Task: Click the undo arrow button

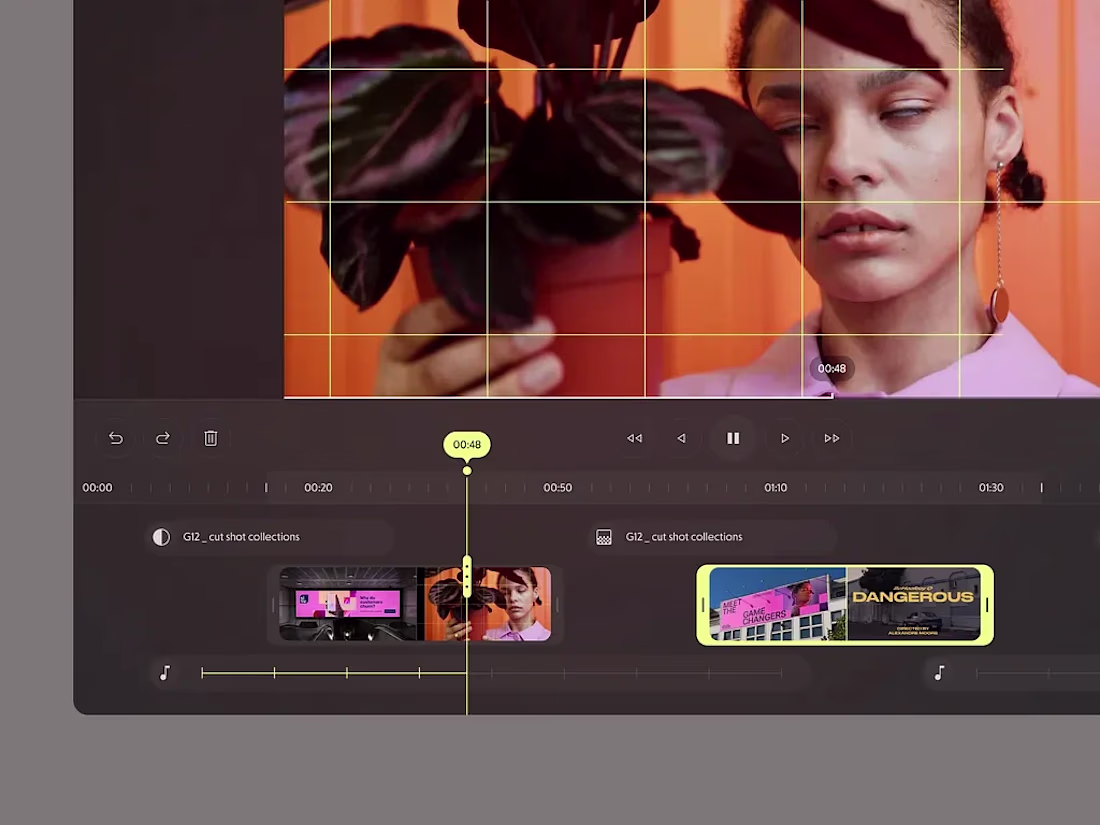Action: point(116,438)
